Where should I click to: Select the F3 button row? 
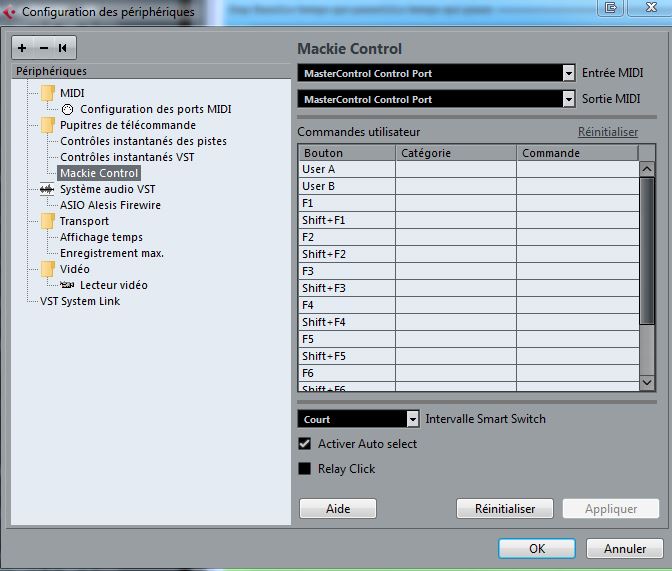coord(468,271)
